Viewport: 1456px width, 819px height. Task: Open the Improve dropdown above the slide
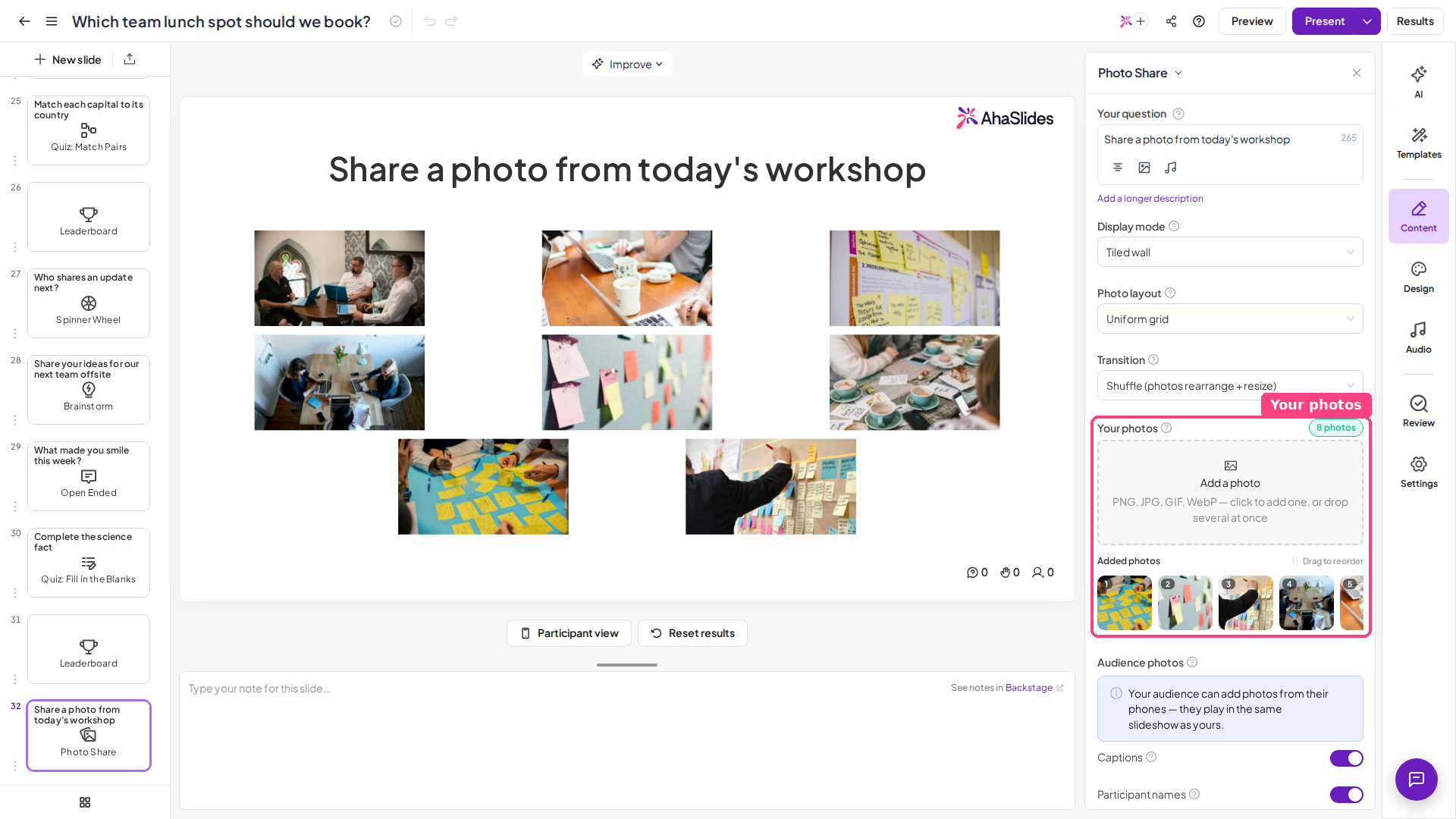(x=627, y=64)
